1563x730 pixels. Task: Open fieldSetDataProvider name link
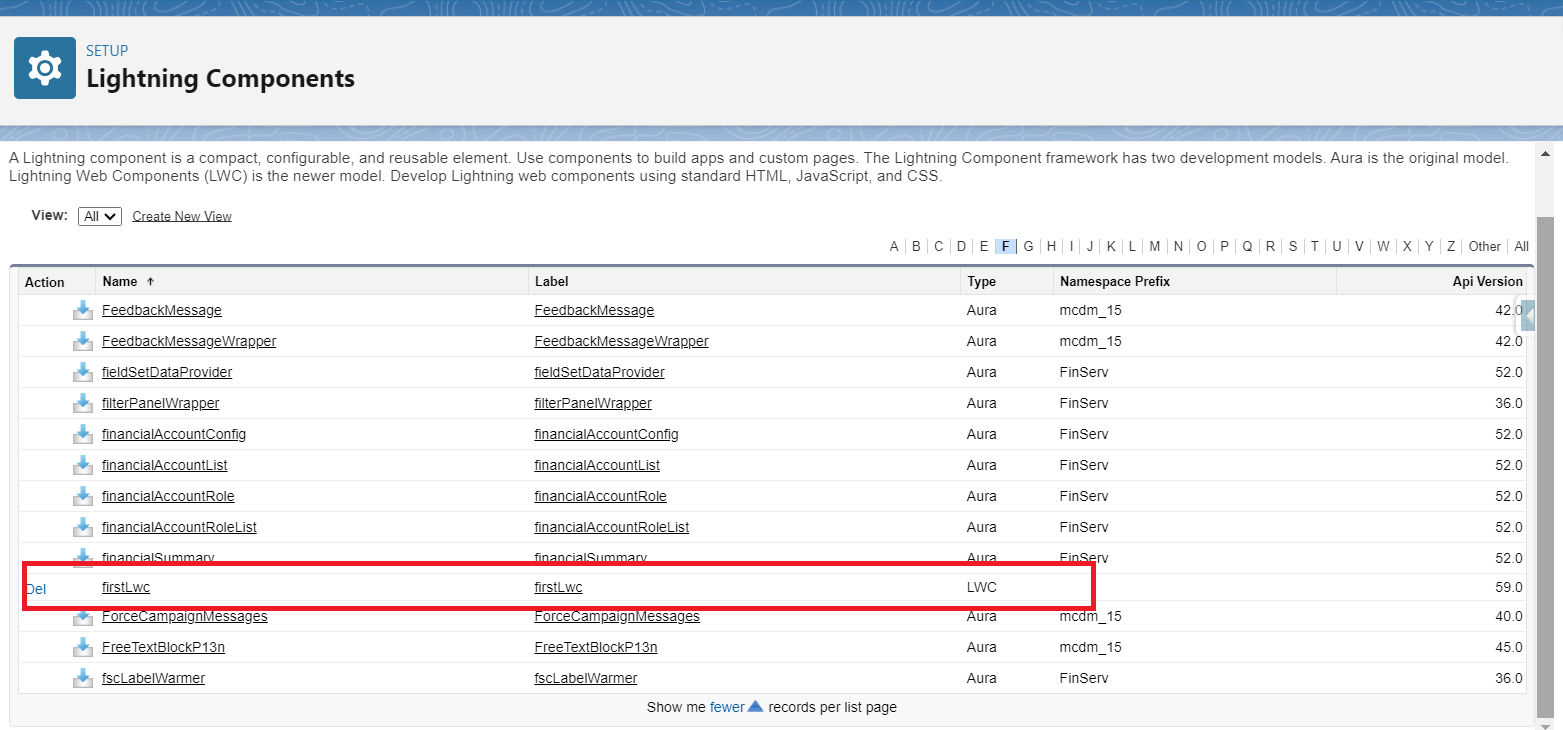click(167, 372)
